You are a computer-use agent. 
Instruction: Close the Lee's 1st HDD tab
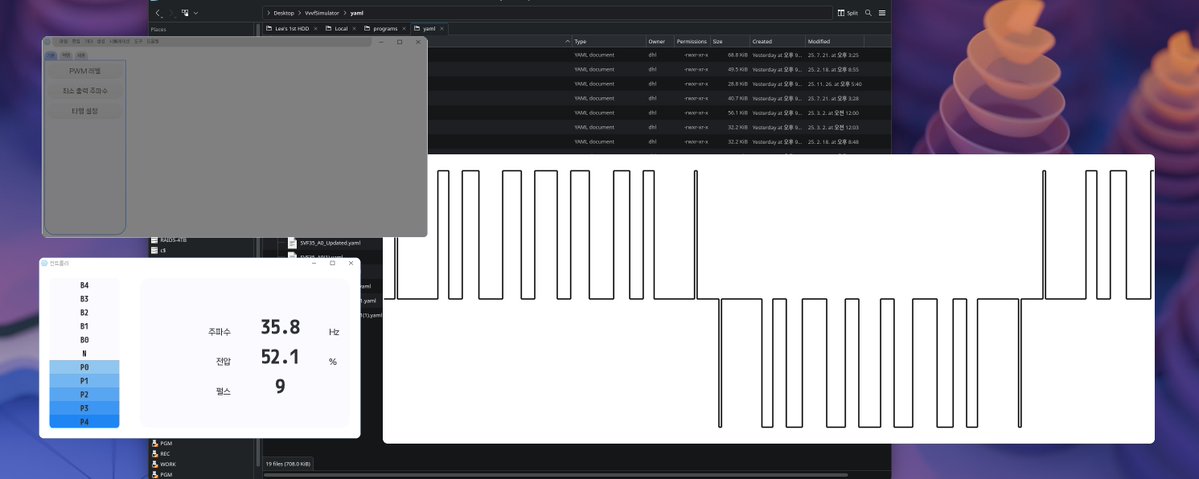click(x=315, y=28)
